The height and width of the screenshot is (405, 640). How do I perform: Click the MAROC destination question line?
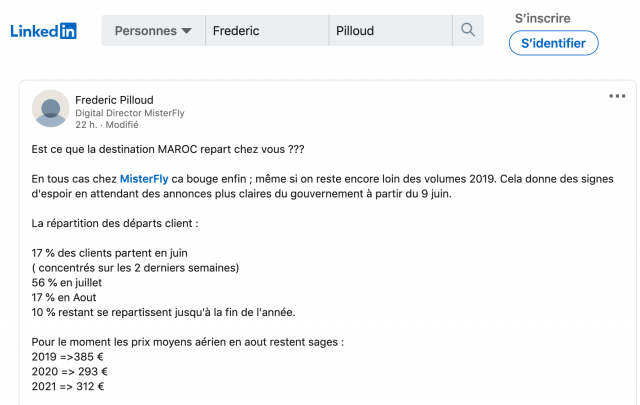(168, 149)
